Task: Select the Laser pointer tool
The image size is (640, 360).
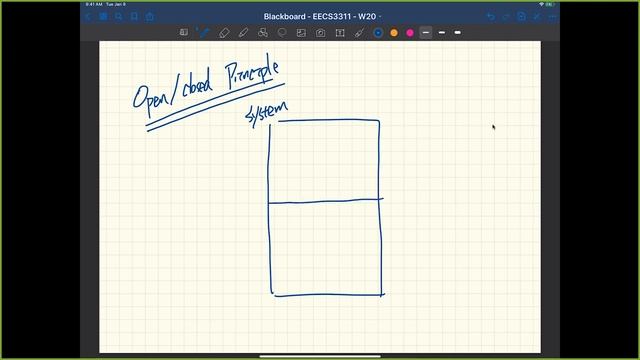Action: 359,33
